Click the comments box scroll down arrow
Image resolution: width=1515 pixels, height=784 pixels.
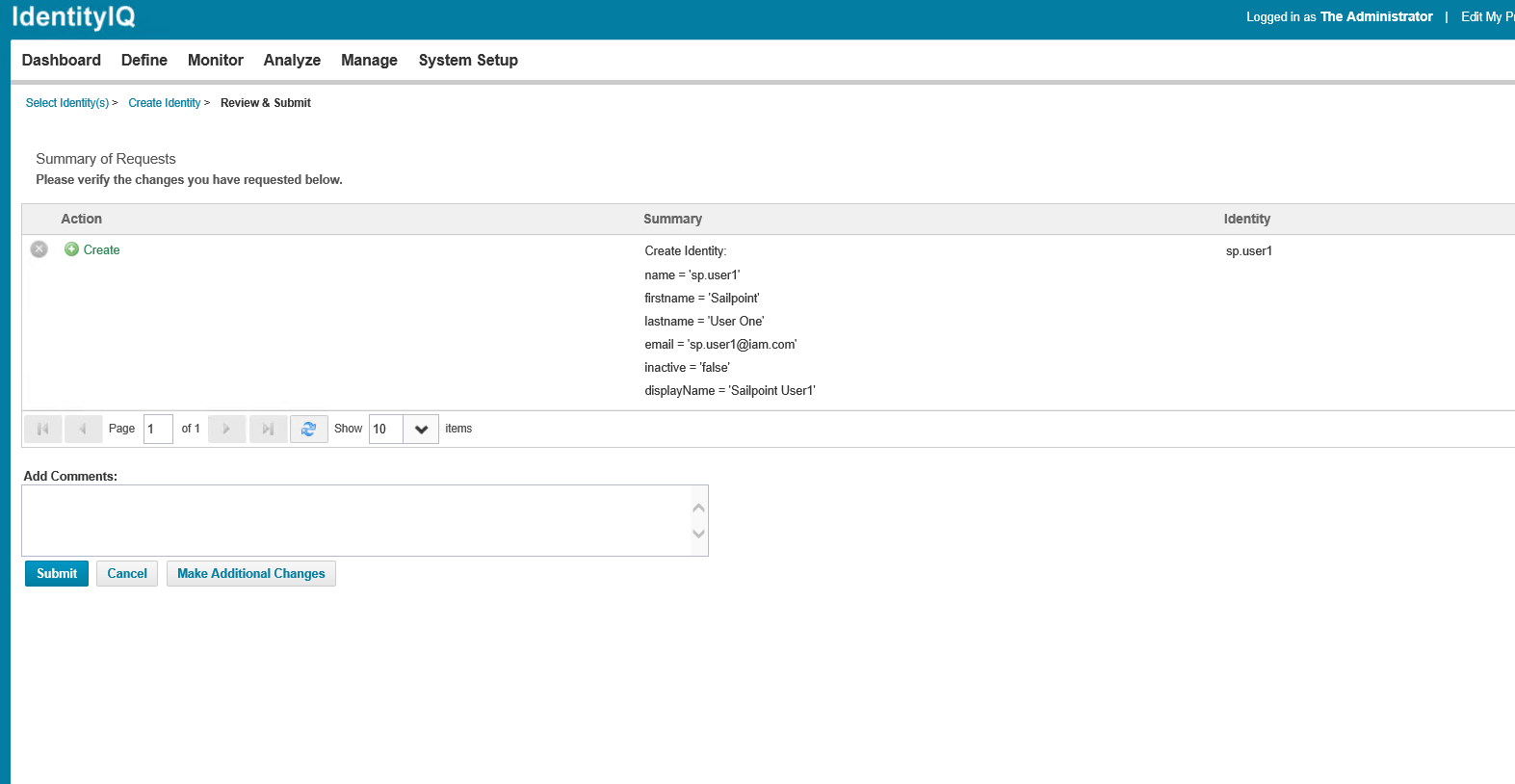point(699,534)
